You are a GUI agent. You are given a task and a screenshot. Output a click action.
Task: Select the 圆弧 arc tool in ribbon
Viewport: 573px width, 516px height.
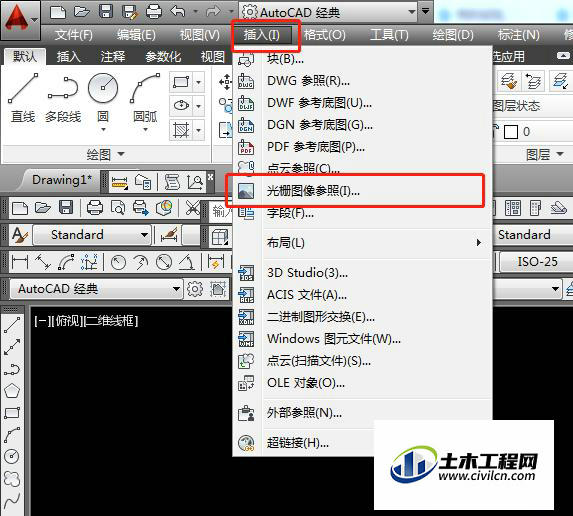point(145,98)
